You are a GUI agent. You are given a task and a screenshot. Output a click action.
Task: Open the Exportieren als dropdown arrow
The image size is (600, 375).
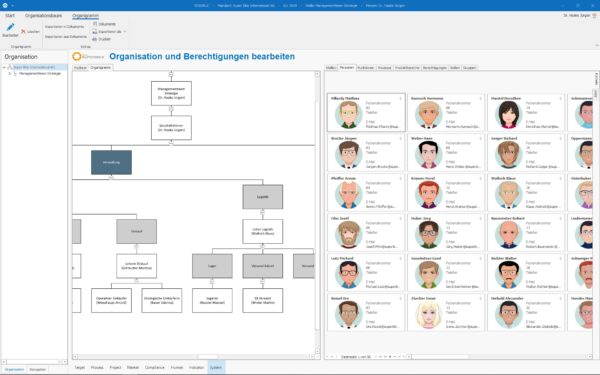125,31
